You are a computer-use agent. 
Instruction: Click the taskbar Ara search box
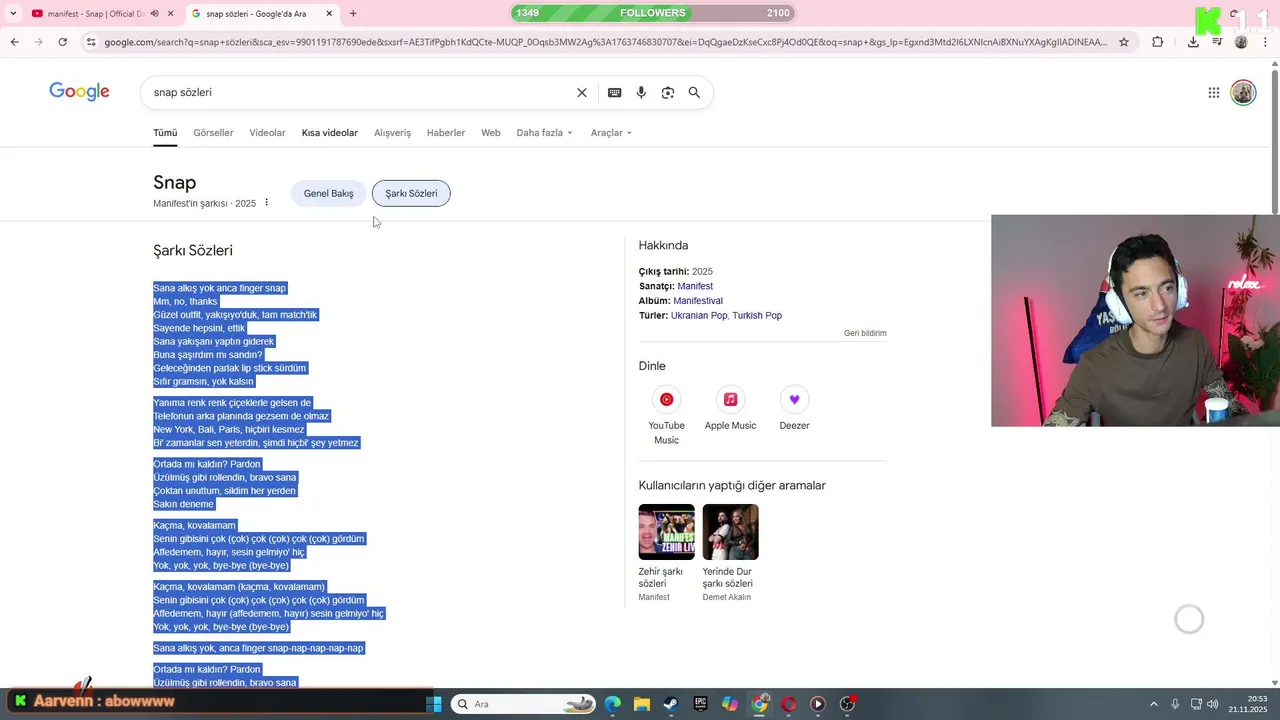pos(523,704)
